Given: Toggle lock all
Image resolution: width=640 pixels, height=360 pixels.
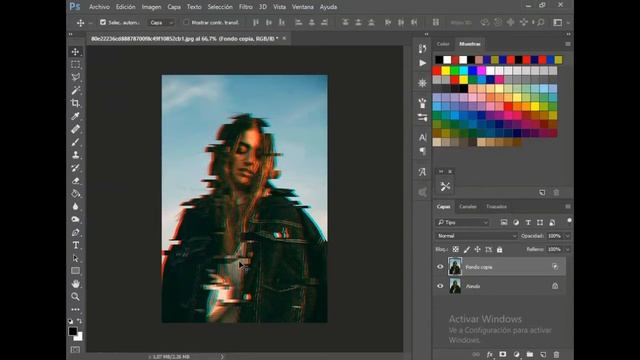Looking at the screenshot, I should pyautogui.click(x=500, y=249).
